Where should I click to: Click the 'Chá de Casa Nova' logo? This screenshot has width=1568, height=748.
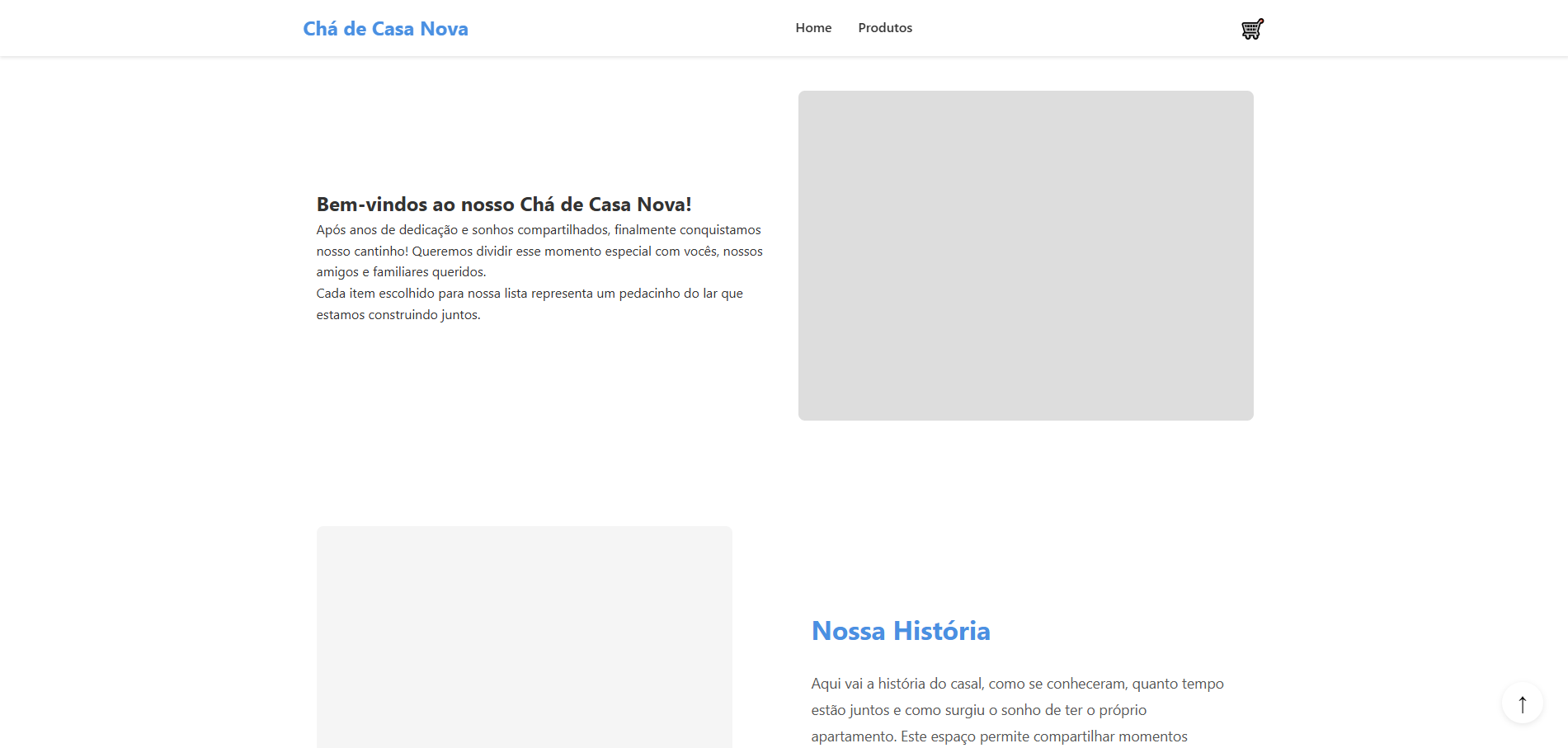coord(385,29)
